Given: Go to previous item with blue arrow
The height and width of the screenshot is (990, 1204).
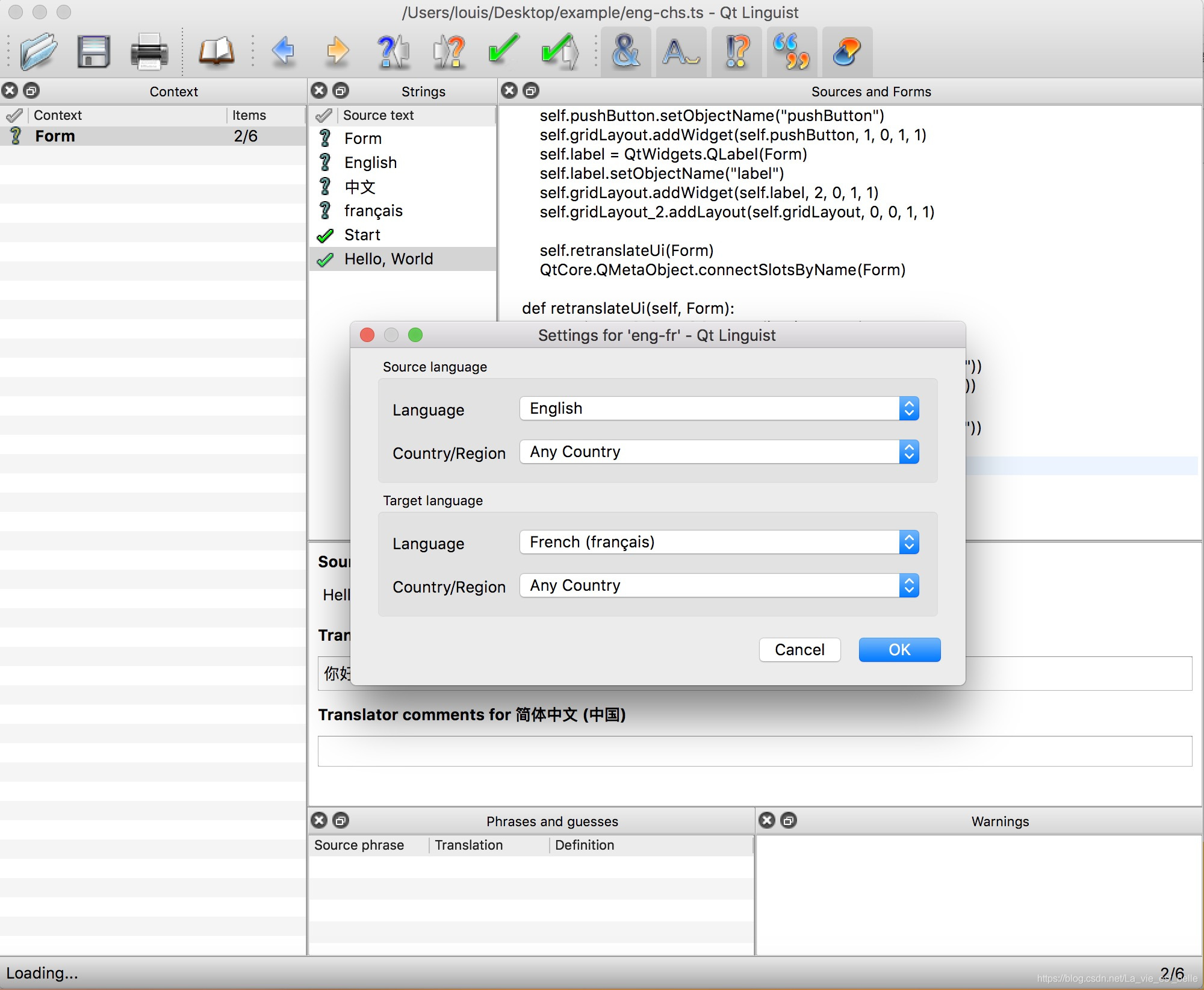Looking at the screenshot, I should coord(283,52).
